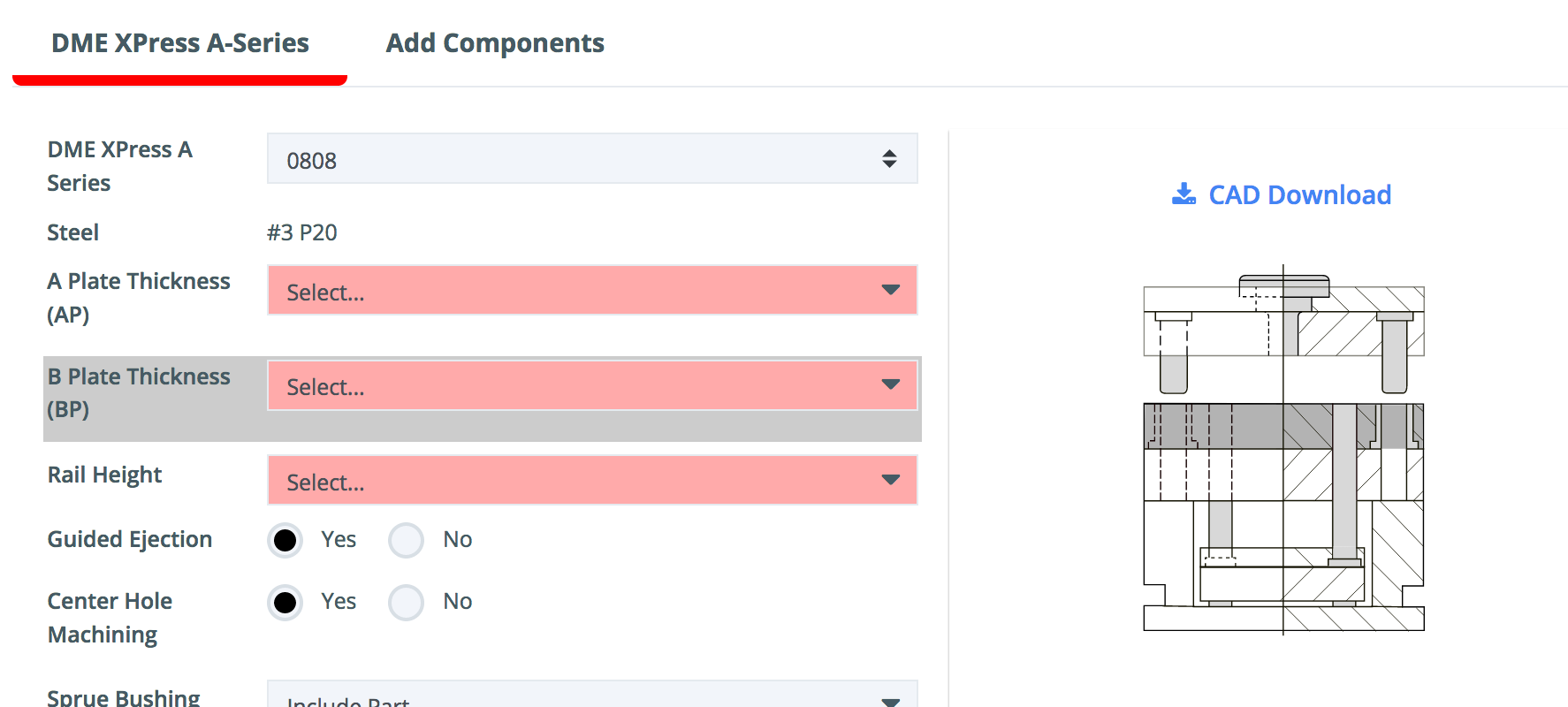
Task: Click the CAD Download icon
Action: pyautogui.click(x=1184, y=194)
